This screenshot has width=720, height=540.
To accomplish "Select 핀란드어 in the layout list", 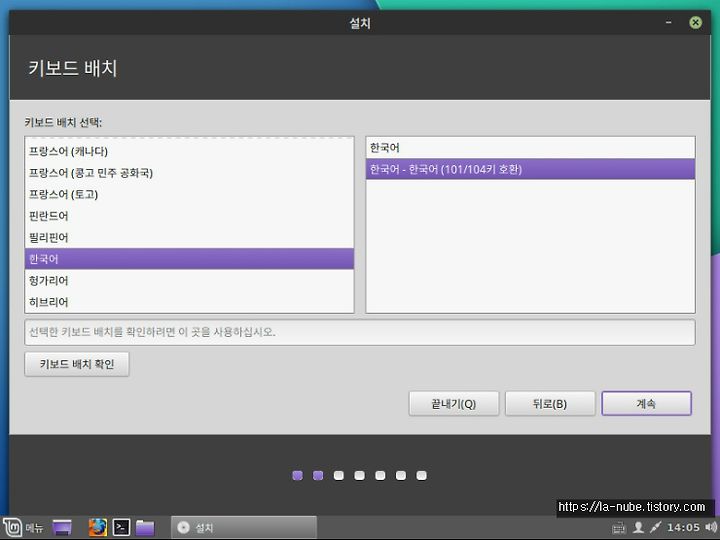I will point(189,216).
